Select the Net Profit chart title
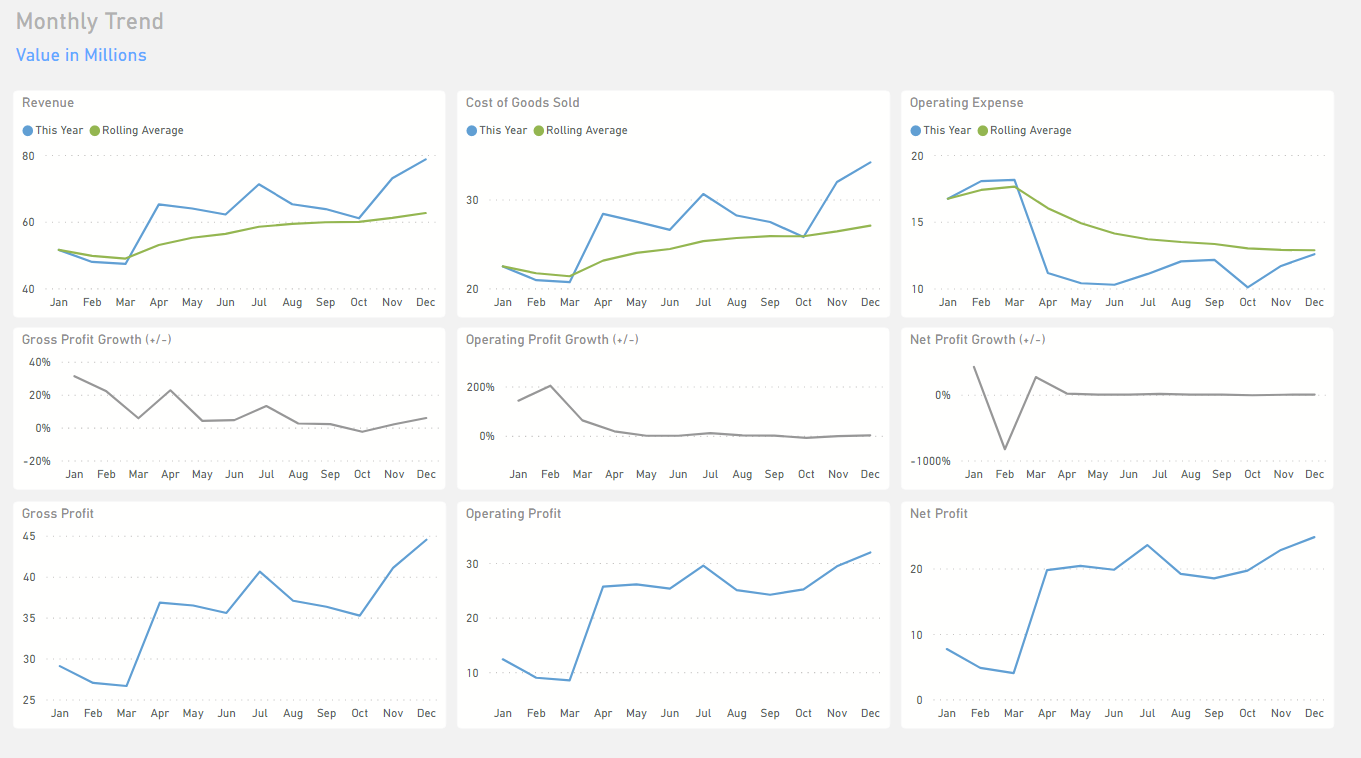Image resolution: width=1361 pixels, height=758 pixels. [x=939, y=514]
